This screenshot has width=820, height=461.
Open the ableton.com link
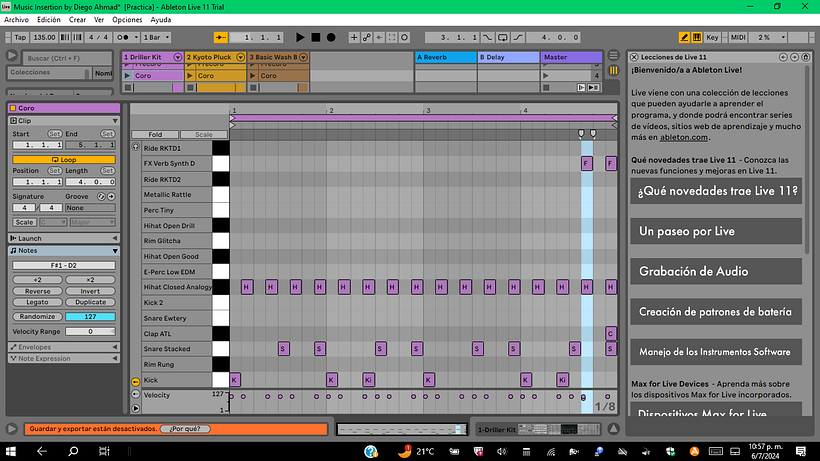click(684, 137)
